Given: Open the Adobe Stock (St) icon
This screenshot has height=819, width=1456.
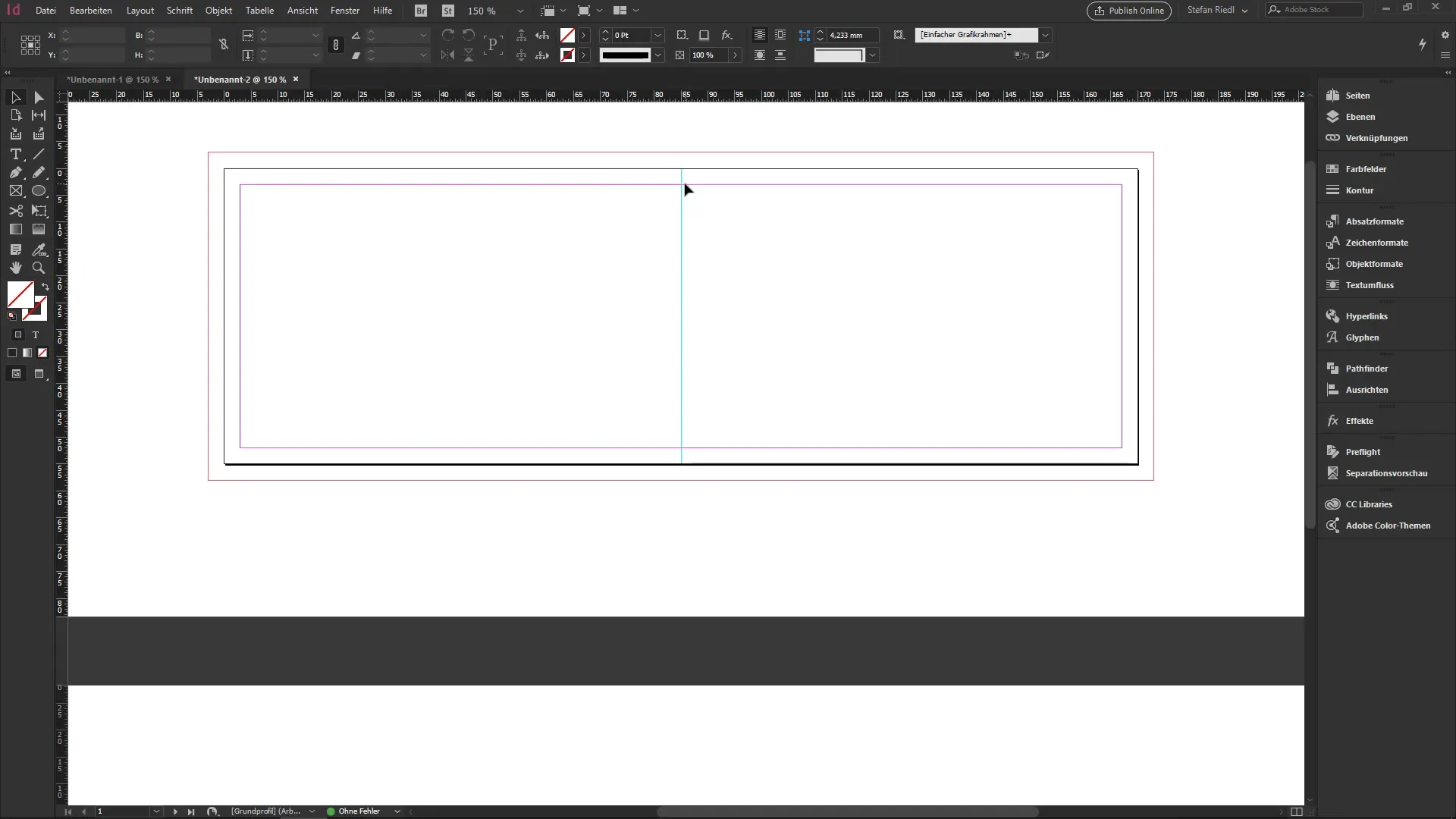Looking at the screenshot, I should coord(448,11).
